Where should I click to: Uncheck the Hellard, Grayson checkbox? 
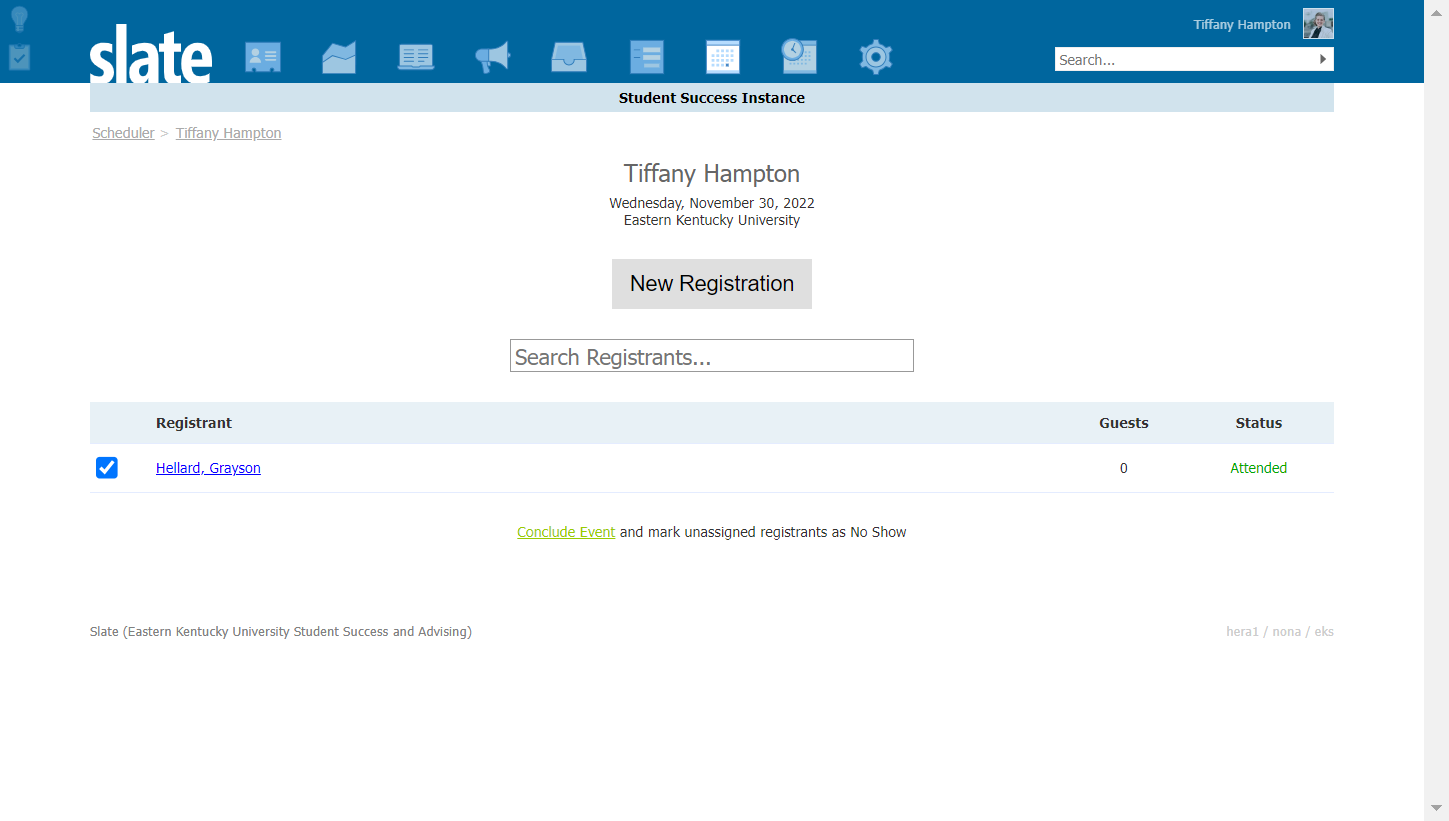[x=107, y=468]
